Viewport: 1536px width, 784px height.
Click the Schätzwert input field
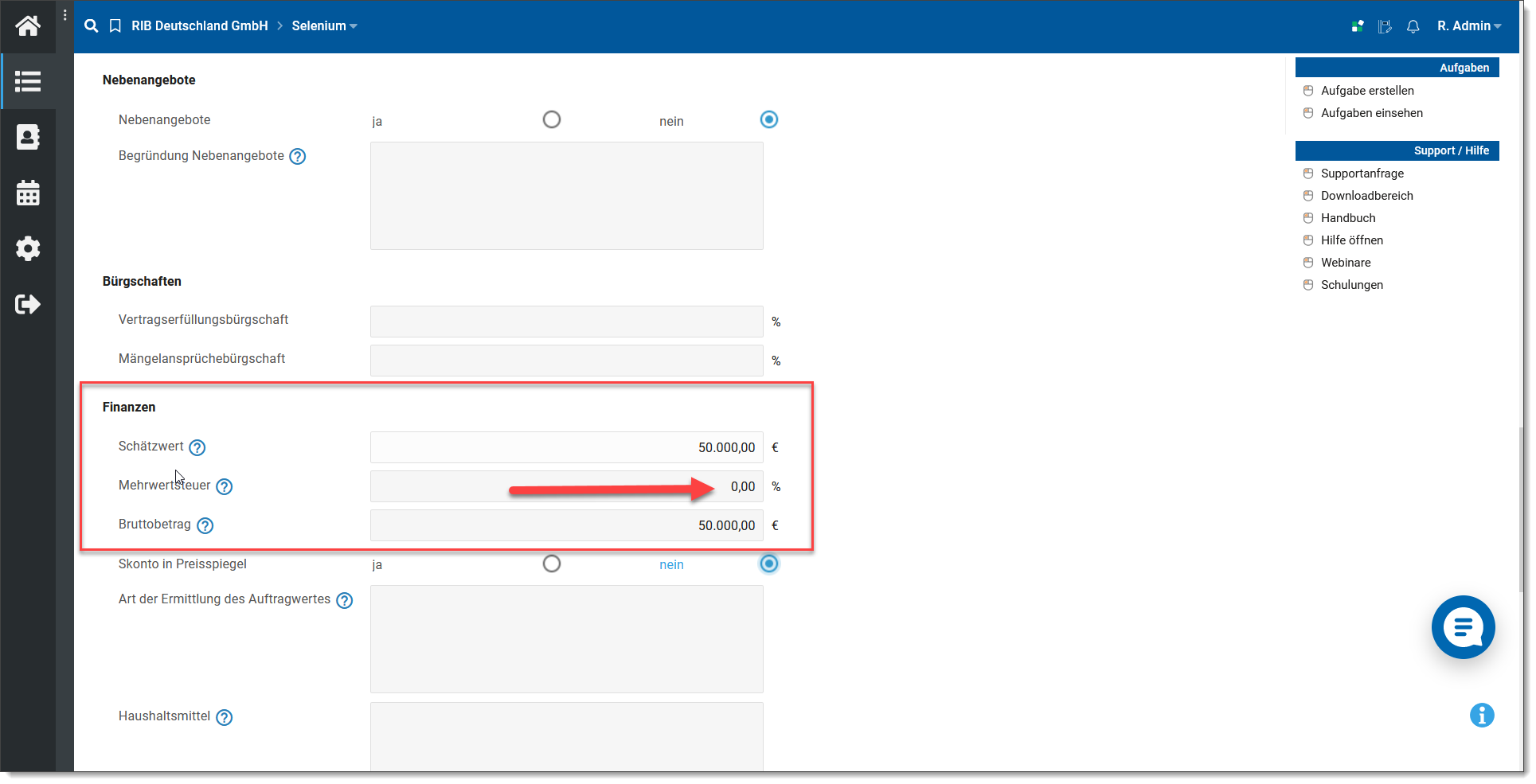[566, 447]
